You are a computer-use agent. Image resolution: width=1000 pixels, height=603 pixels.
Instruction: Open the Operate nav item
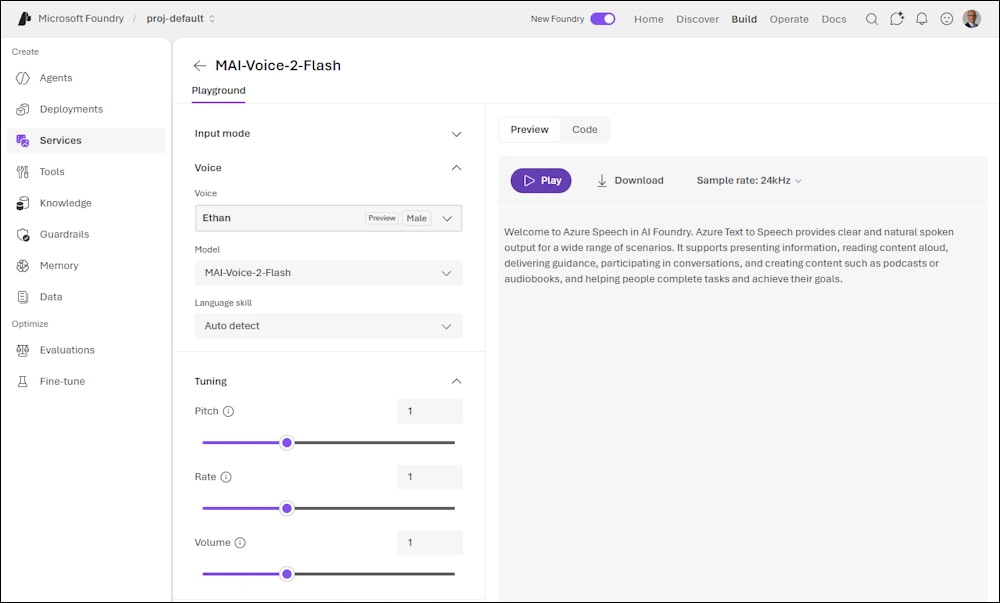coord(789,19)
